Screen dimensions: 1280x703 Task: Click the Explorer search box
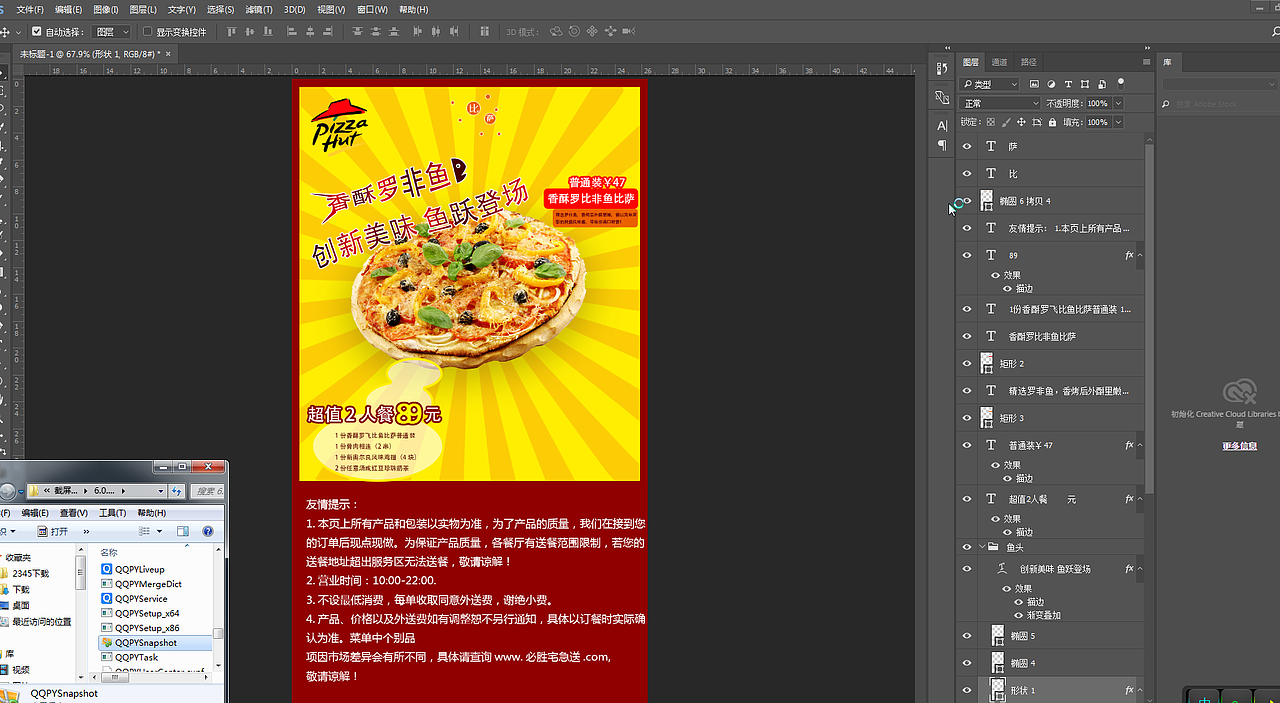[x=207, y=491]
